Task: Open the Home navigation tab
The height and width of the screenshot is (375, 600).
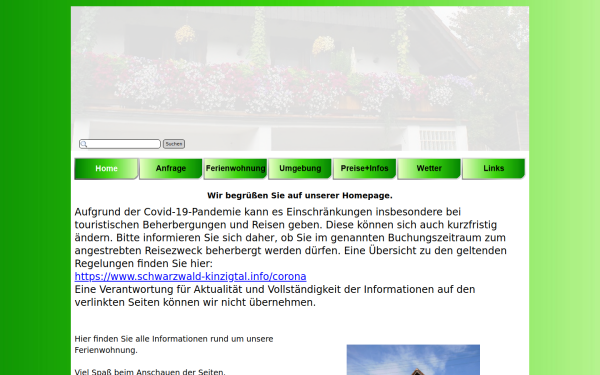Action: [106, 169]
